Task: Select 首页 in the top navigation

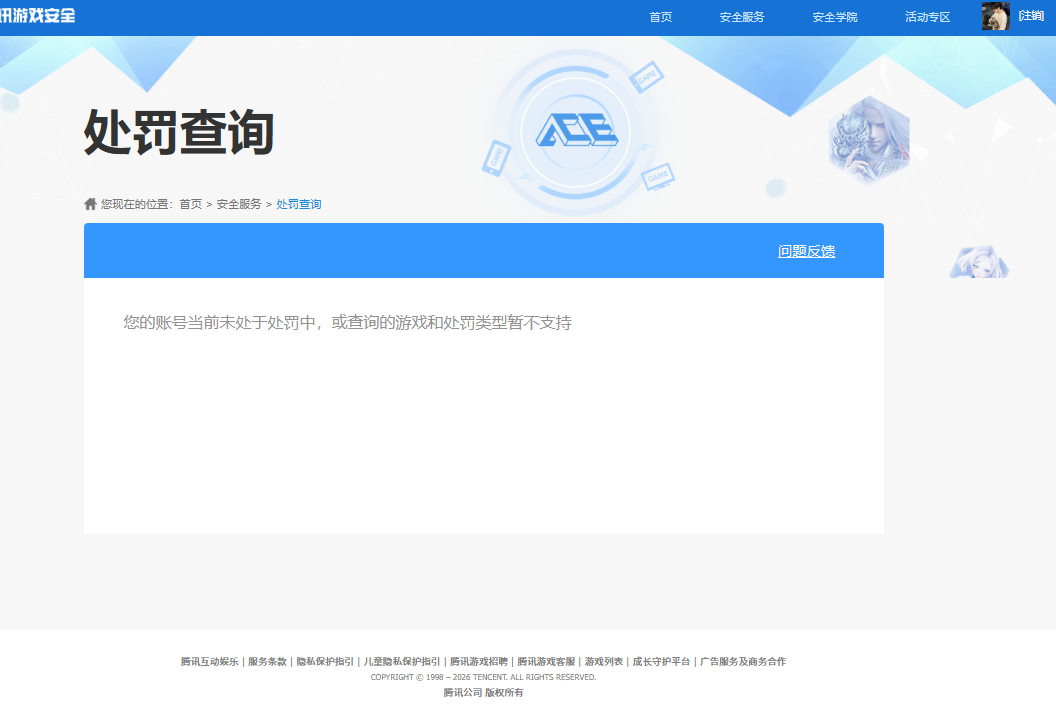Action: (659, 16)
